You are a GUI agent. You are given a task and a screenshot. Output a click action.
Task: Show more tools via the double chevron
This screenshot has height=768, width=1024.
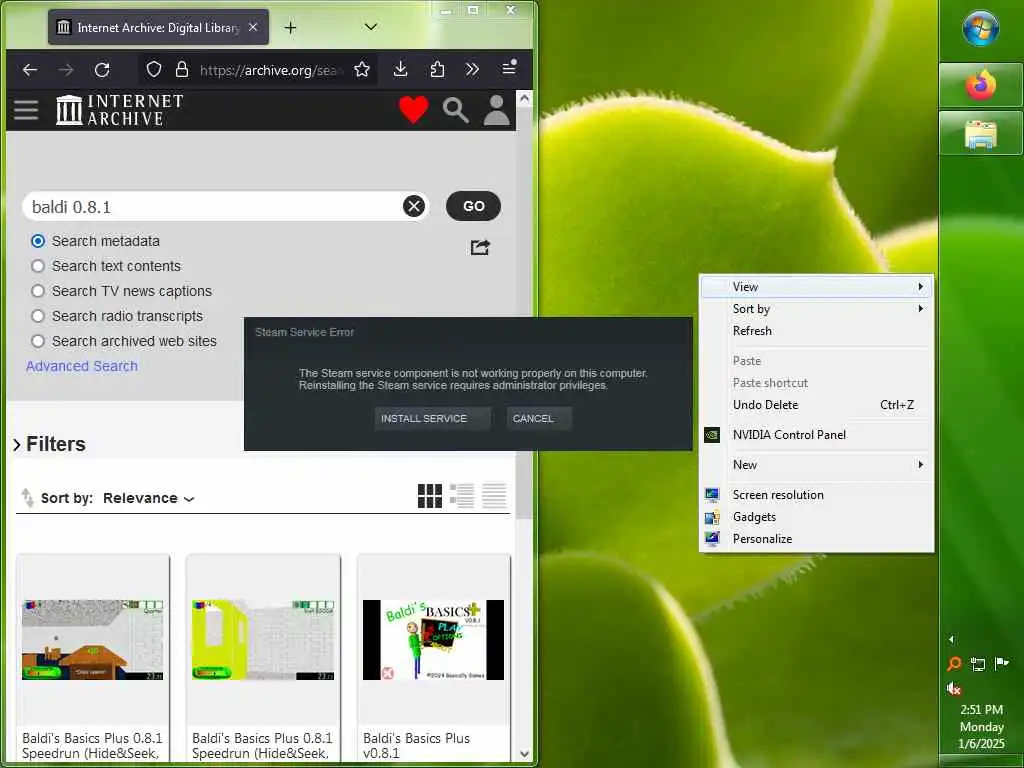coord(472,69)
